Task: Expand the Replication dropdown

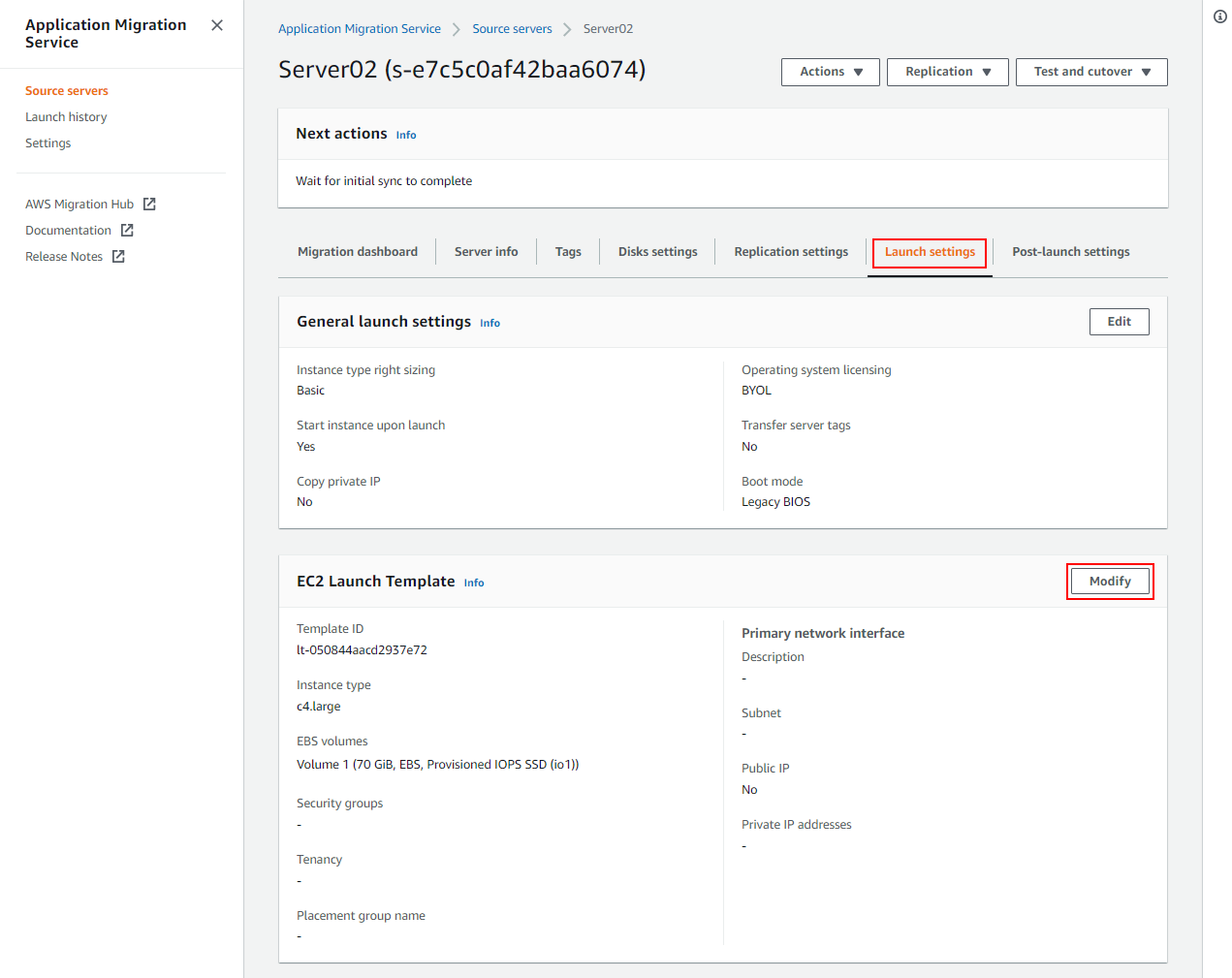Action: coord(947,71)
